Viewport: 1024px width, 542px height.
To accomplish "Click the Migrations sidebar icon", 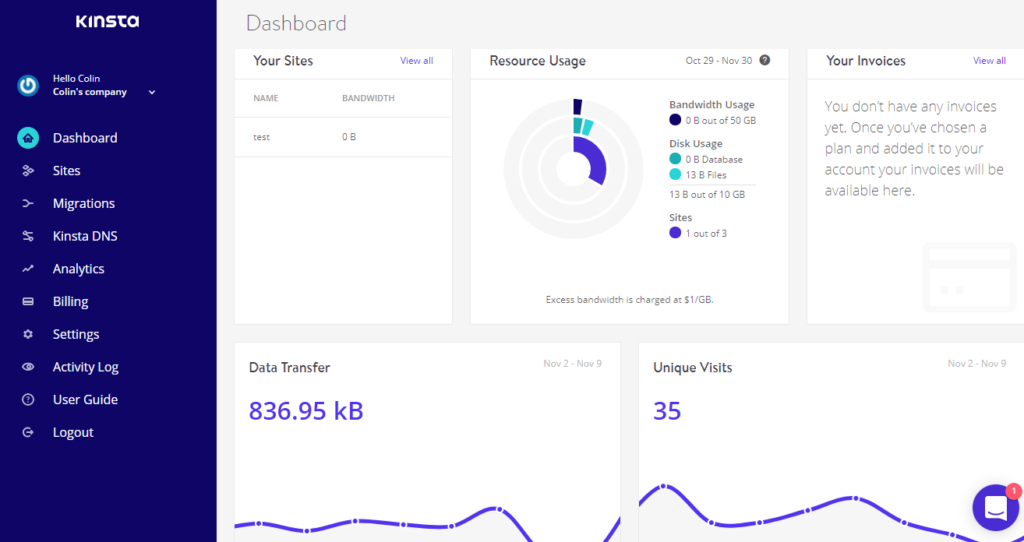I will (x=28, y=203).
